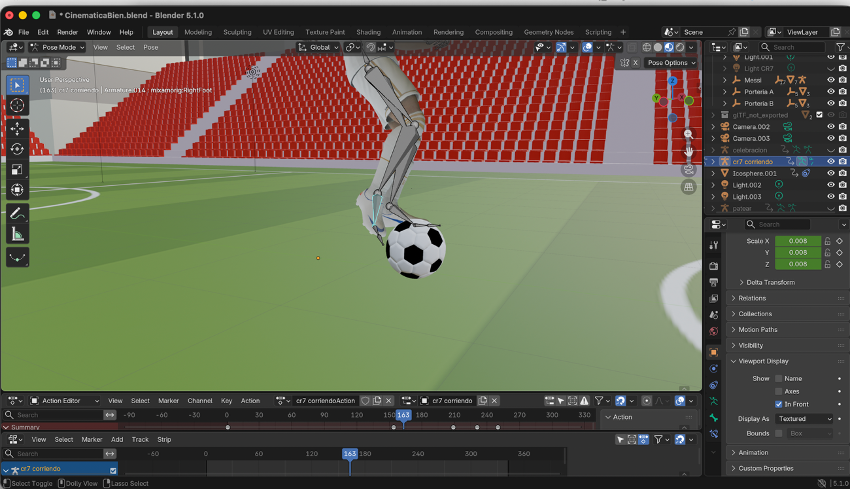Viewport: 850px width, 490px height.
Task: Select the Annotate tool
Action: pyautogui.click(x=18, y=213)
